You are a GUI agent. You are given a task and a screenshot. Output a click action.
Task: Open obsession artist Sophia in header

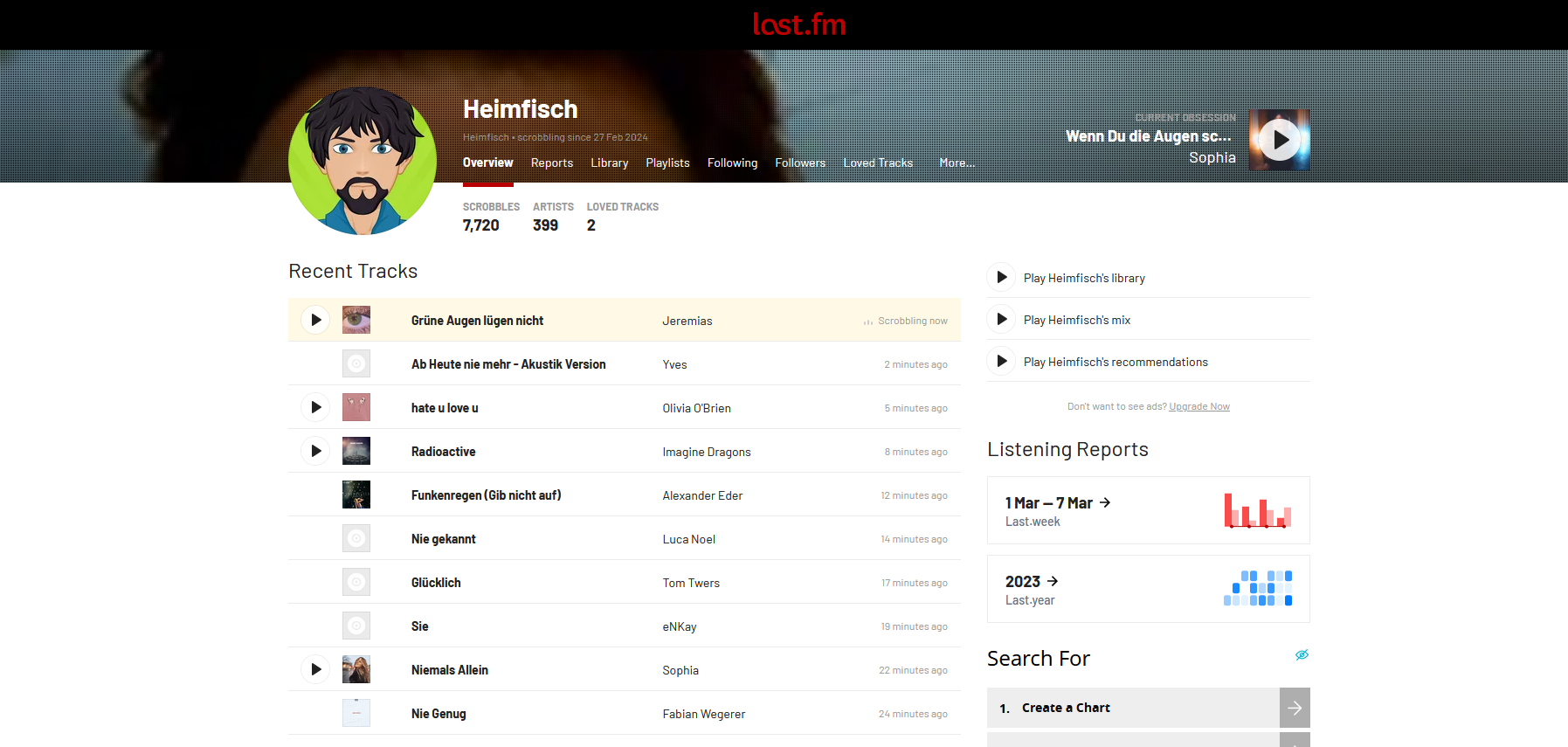coord(1212,157)
